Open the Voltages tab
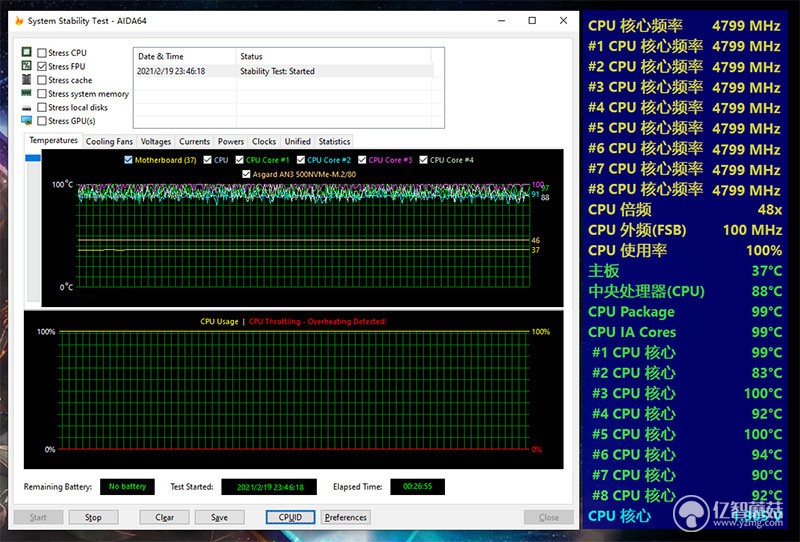This screenshot has height=542, width=800. (156, 141)
